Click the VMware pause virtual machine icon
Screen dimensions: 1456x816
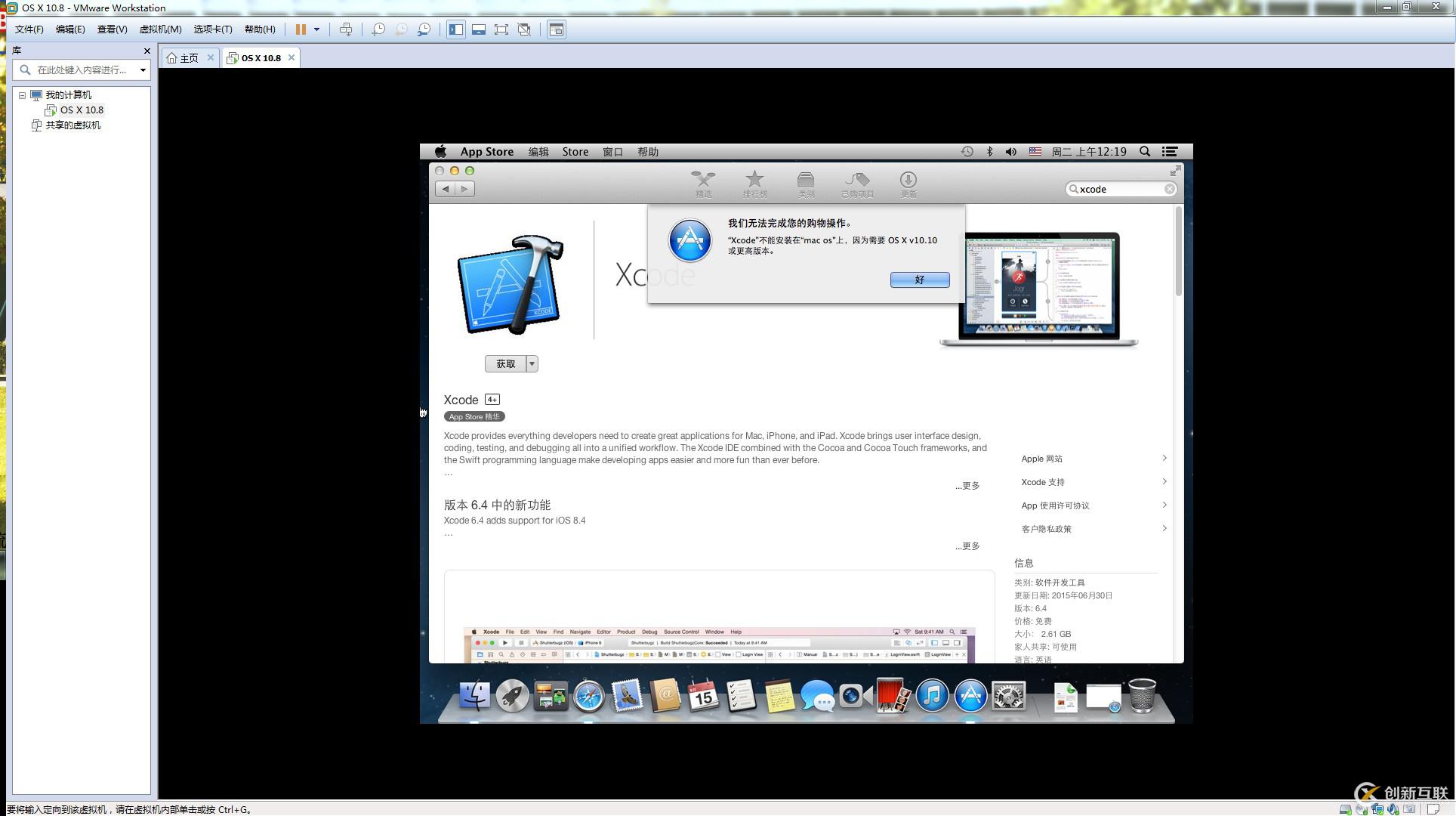pyautogui.click(x=301, y=29)
